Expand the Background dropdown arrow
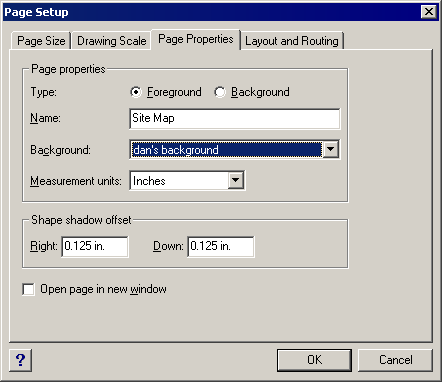This screenshot has height=382, width=442. (x=331, y=149)
